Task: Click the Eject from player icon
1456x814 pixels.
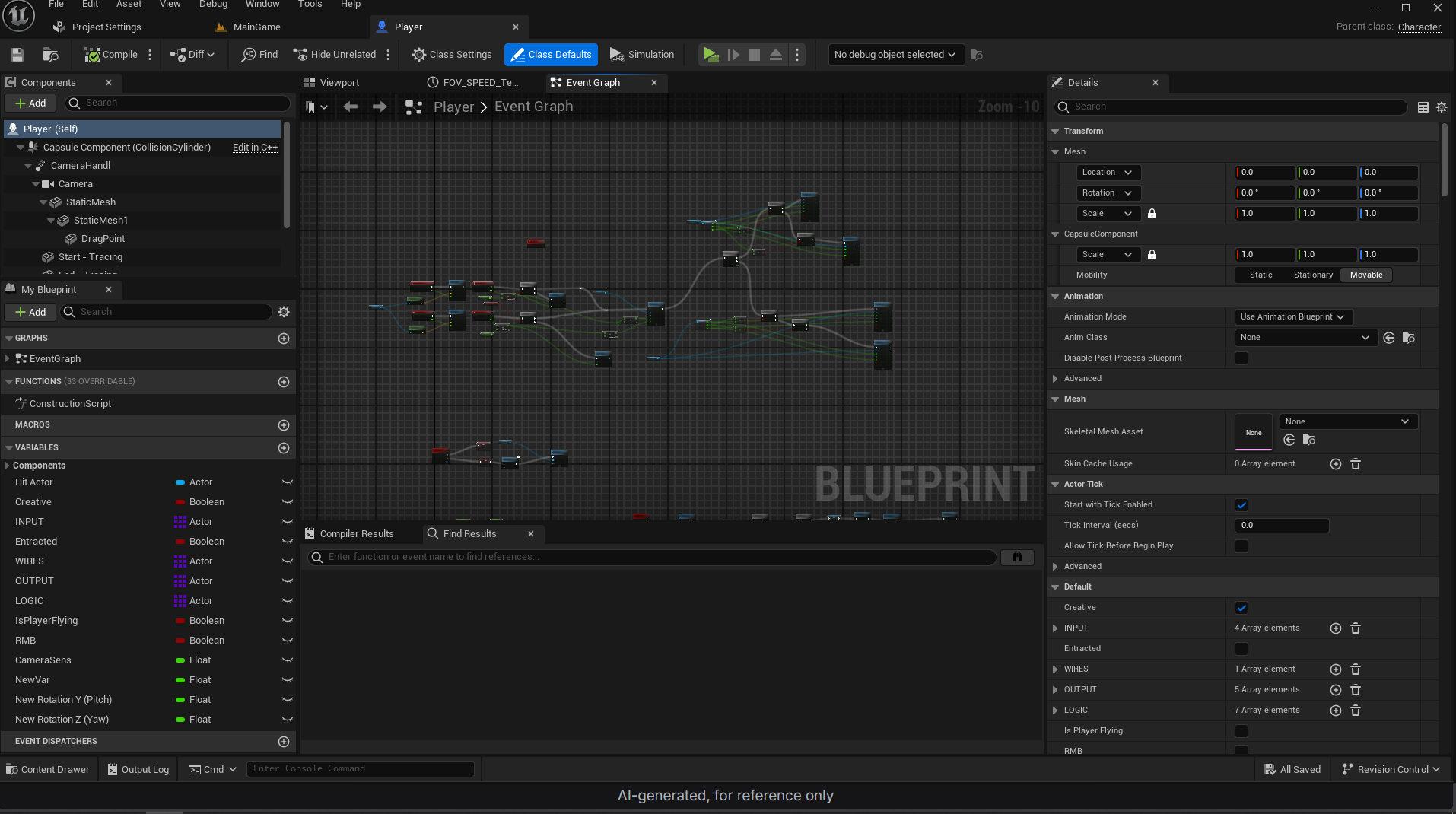Action: click(776, 55)
